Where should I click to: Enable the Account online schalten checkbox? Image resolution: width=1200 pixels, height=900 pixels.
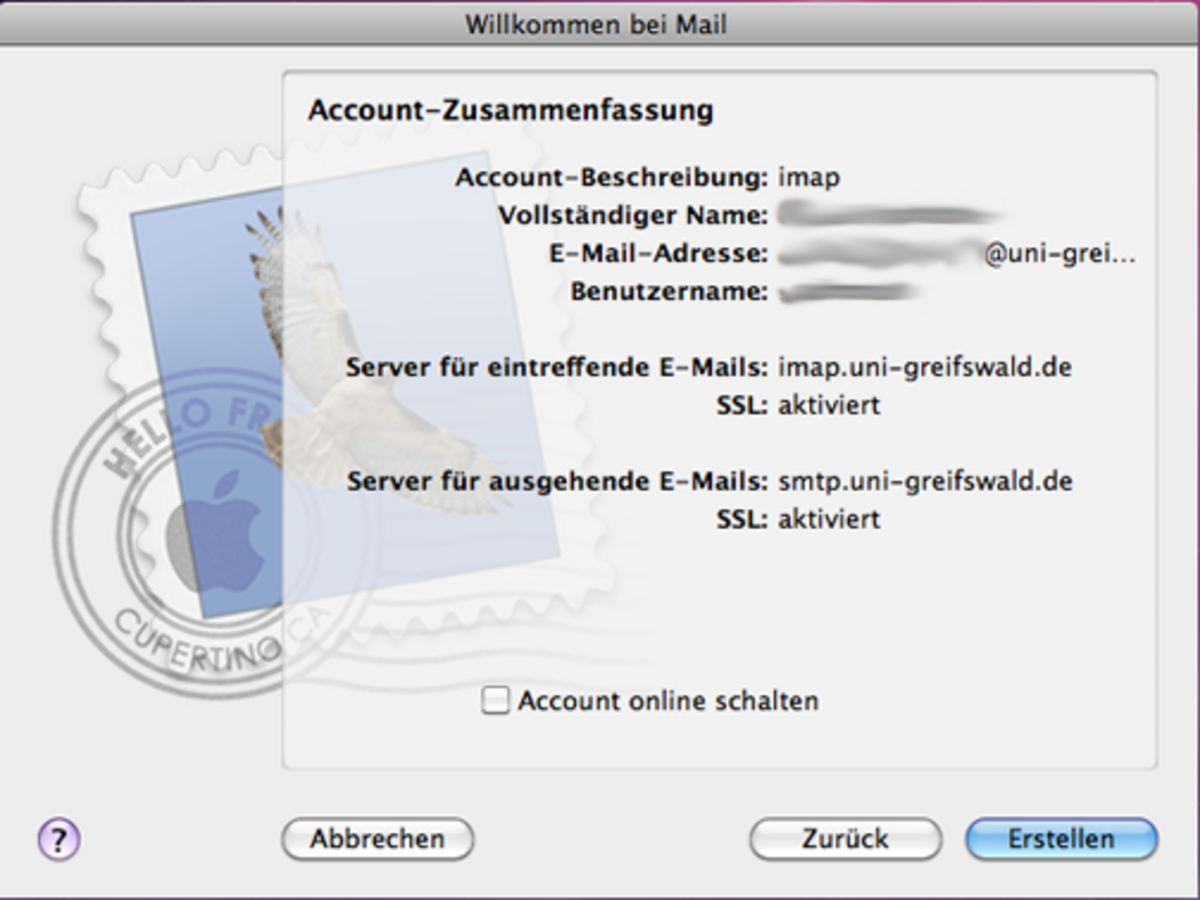coord(495,701)
